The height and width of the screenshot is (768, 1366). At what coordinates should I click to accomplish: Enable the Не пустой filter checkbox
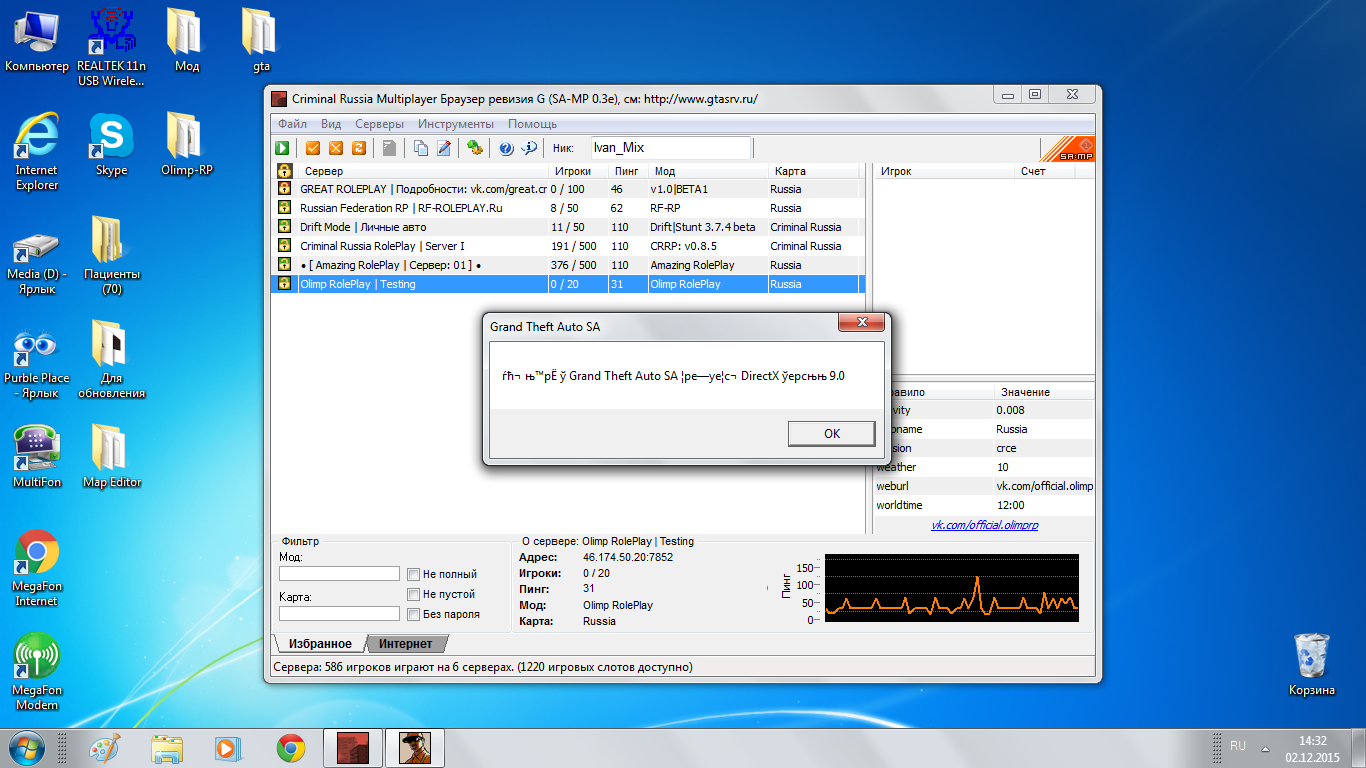(x=413, y=594)
